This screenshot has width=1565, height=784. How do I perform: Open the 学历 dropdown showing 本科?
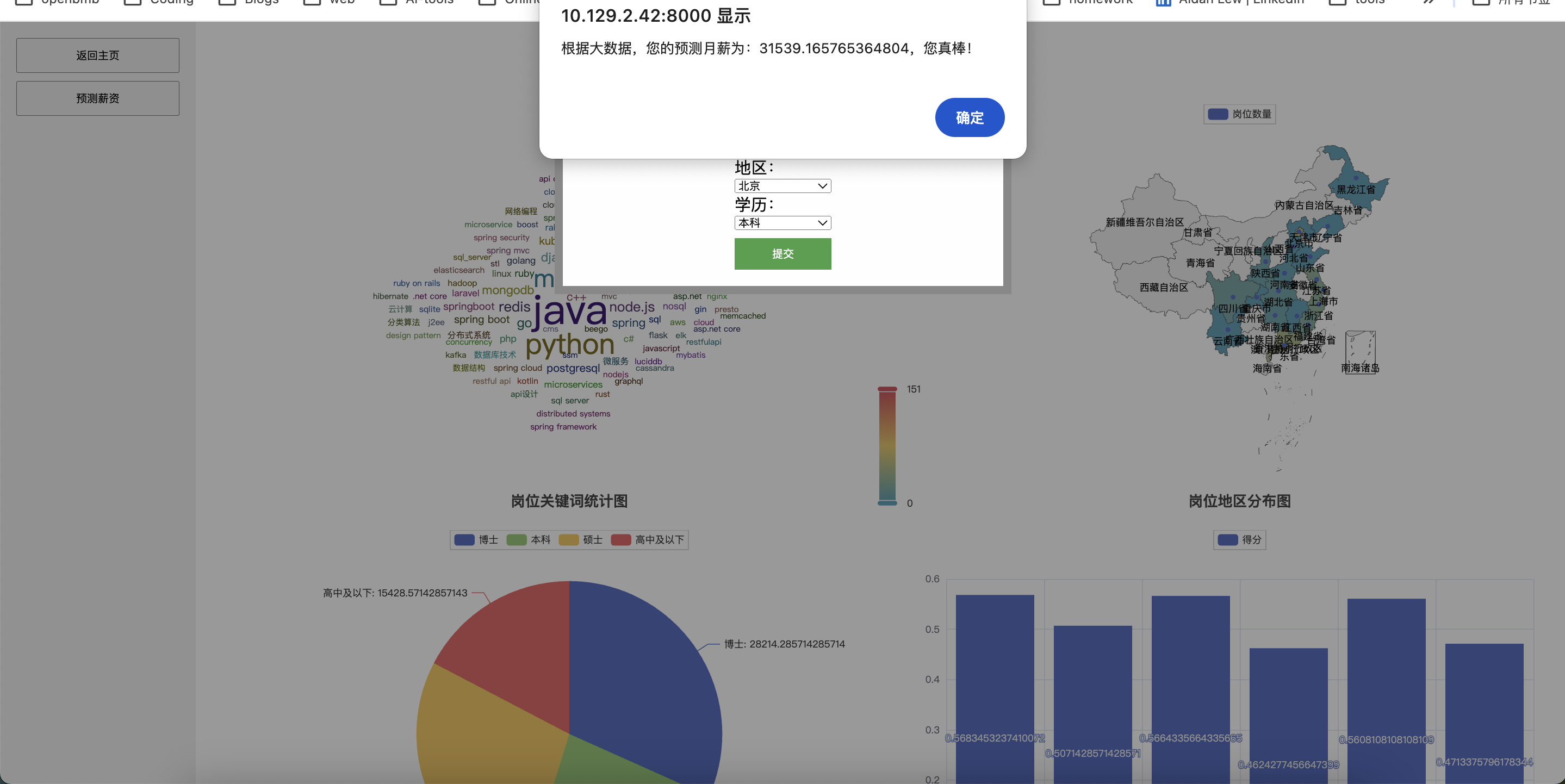click(782, 223)
